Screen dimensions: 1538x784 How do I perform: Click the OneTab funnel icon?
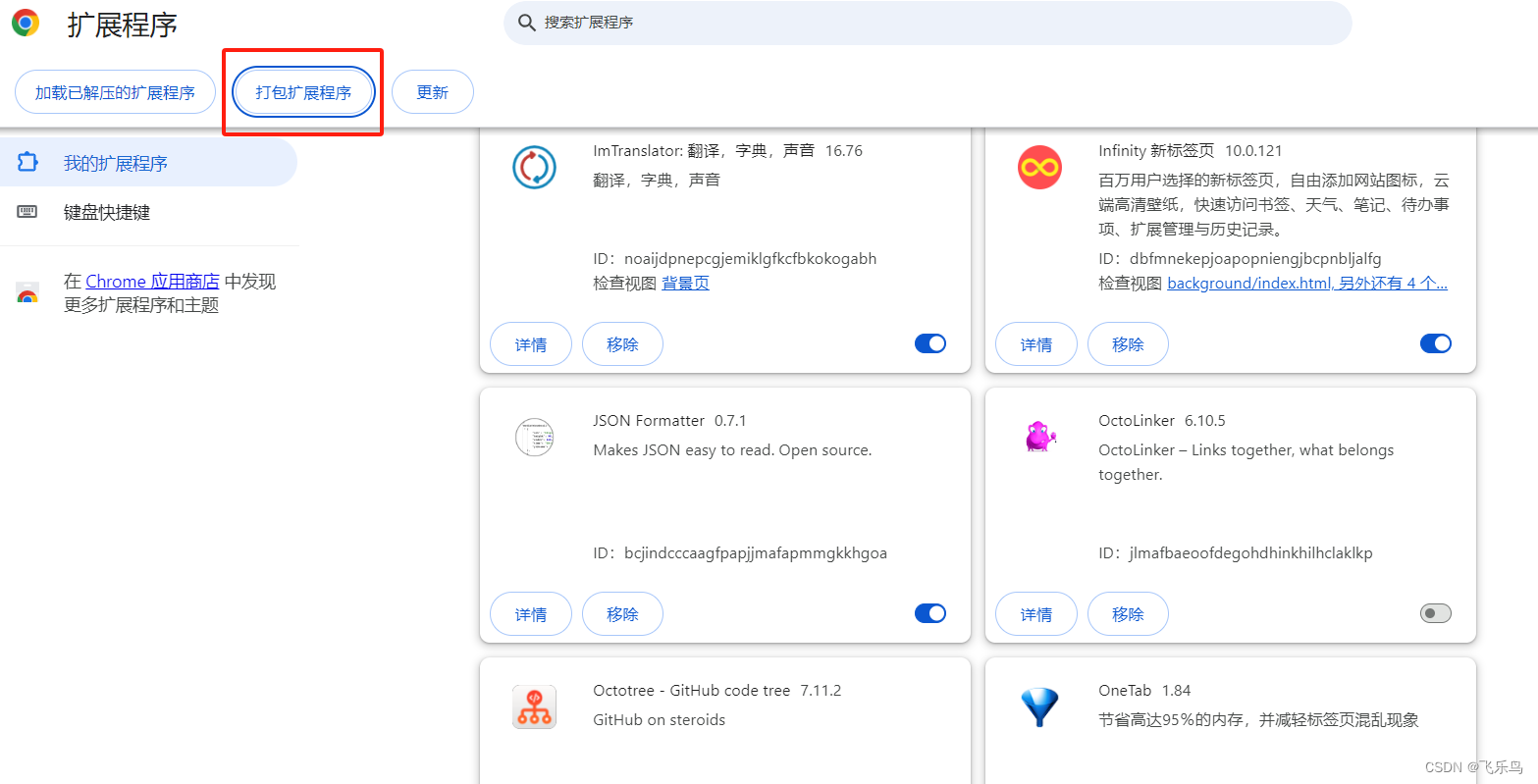point(1039,706)
